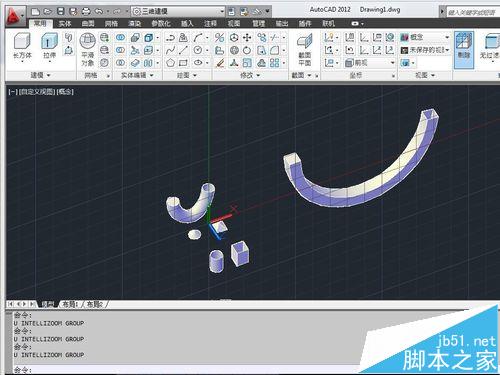500x375 pixels.
Task: Select the Polygon draw tool
Action: click(x=170, y=63)
